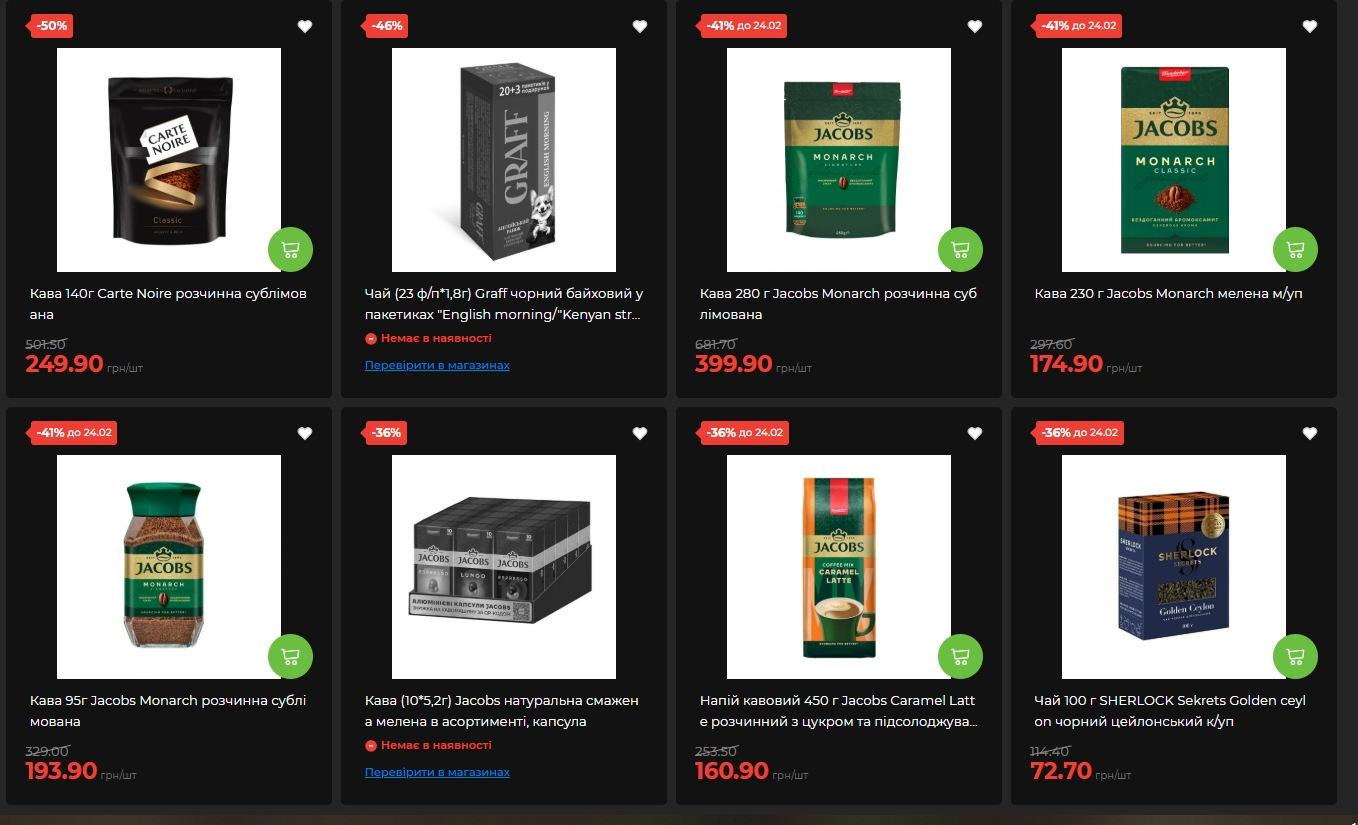Favorite the Jacobs Caramel Latte drink
Viewport: 1358px width, 825px height.
click(975, 433)
